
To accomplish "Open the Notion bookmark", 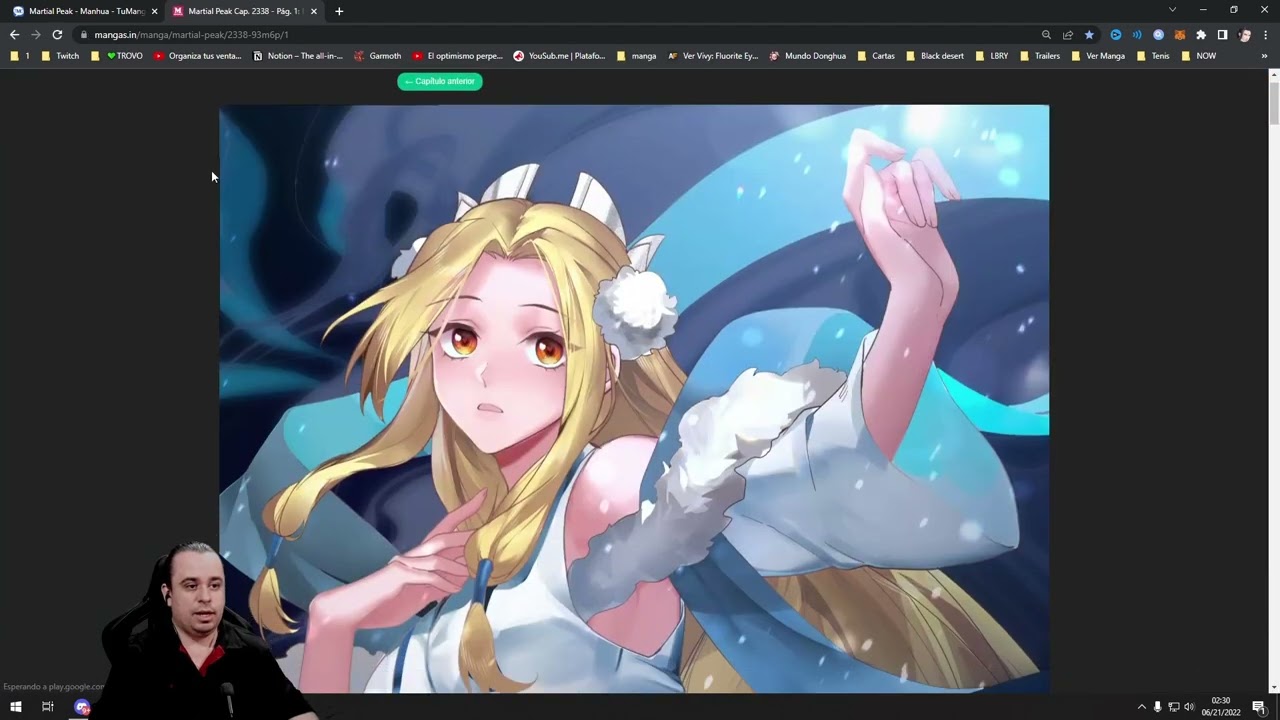I will [298, 56].
